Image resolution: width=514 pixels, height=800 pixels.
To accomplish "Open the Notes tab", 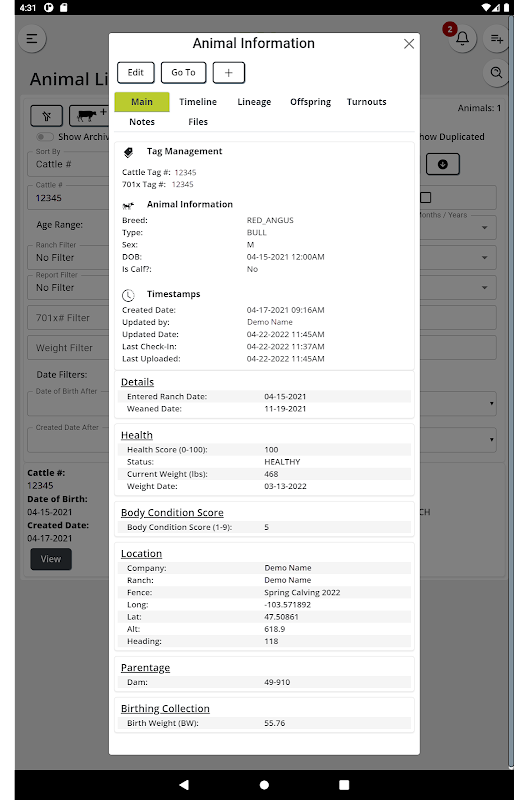I will (142, 122).
